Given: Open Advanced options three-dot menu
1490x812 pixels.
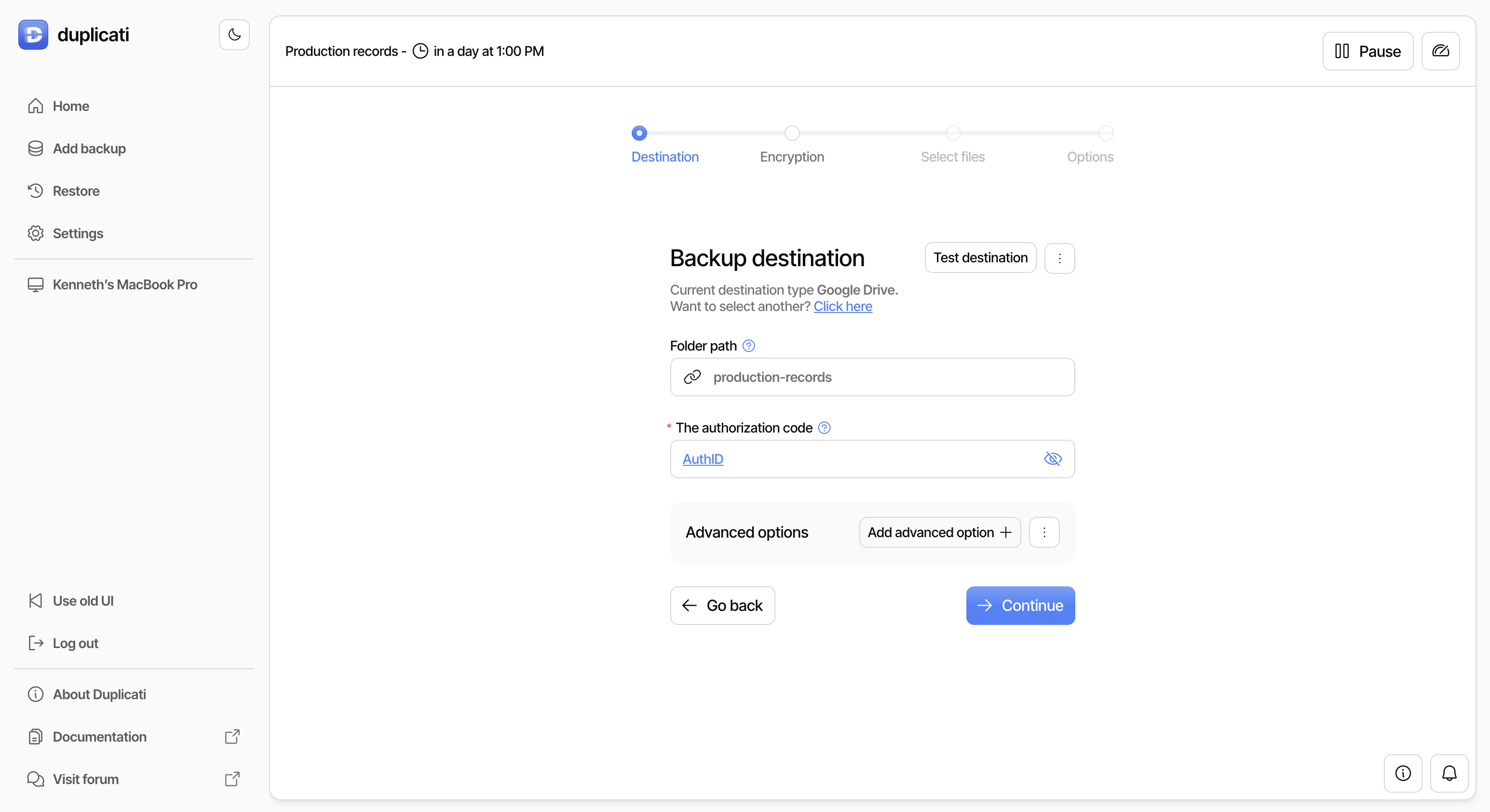Looking at the screenshot, I should click(x=1043, y=532).
